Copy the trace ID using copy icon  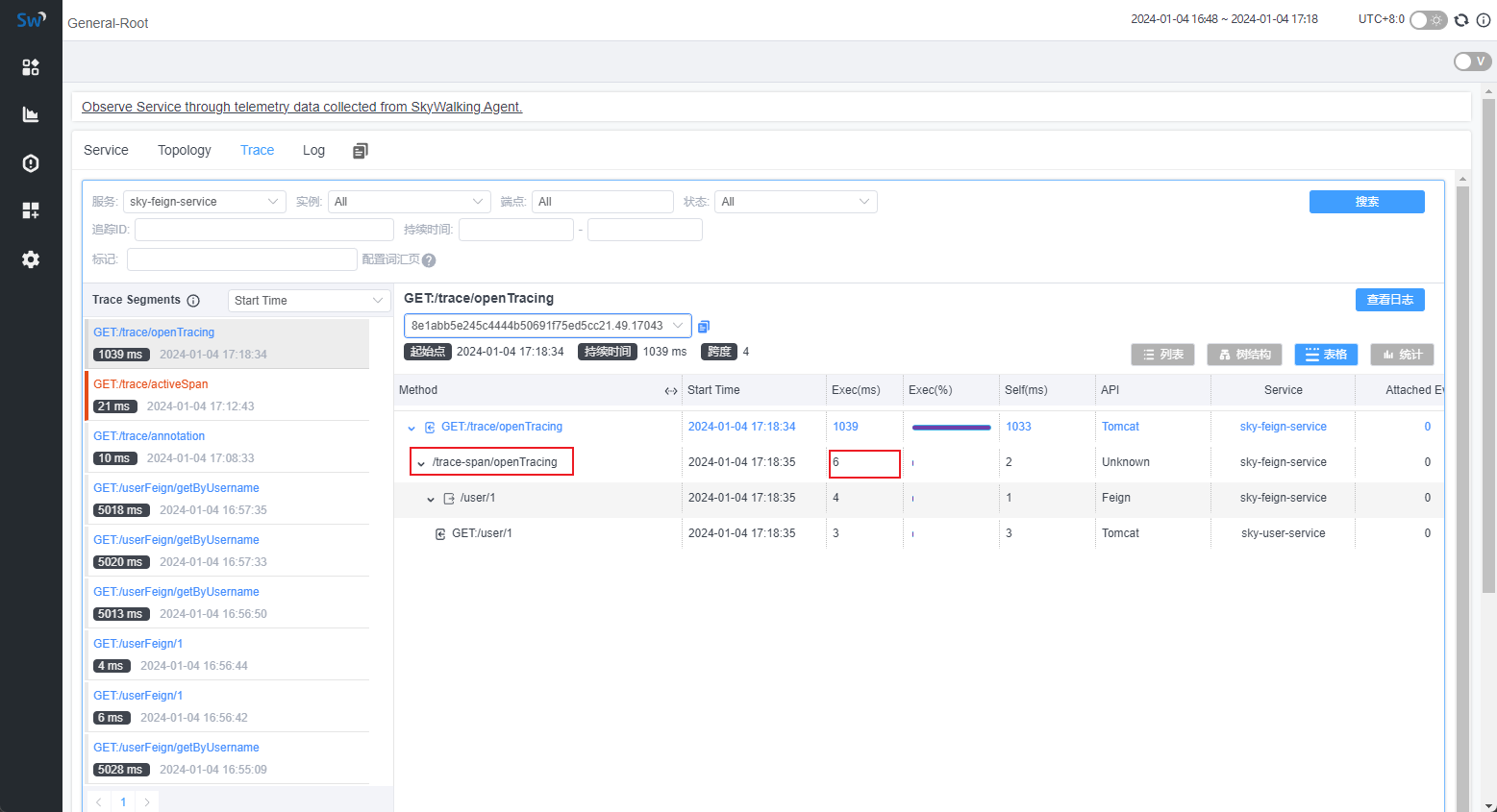point(704,327)
